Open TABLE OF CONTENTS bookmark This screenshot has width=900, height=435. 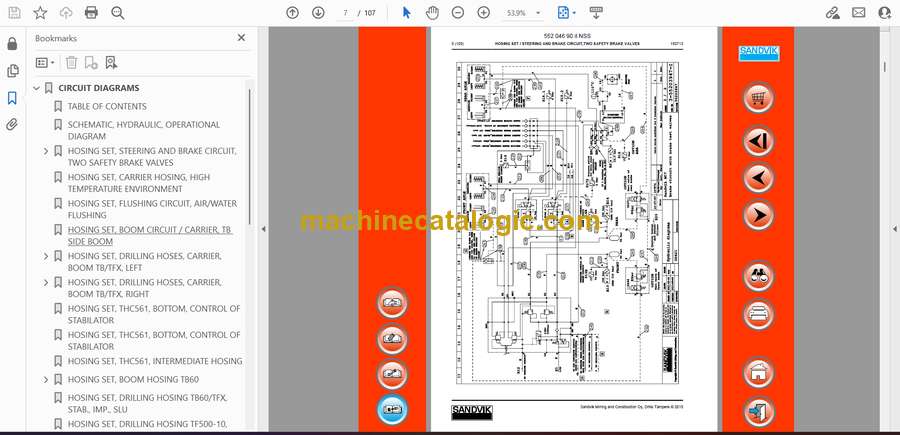tap(107, 106)
